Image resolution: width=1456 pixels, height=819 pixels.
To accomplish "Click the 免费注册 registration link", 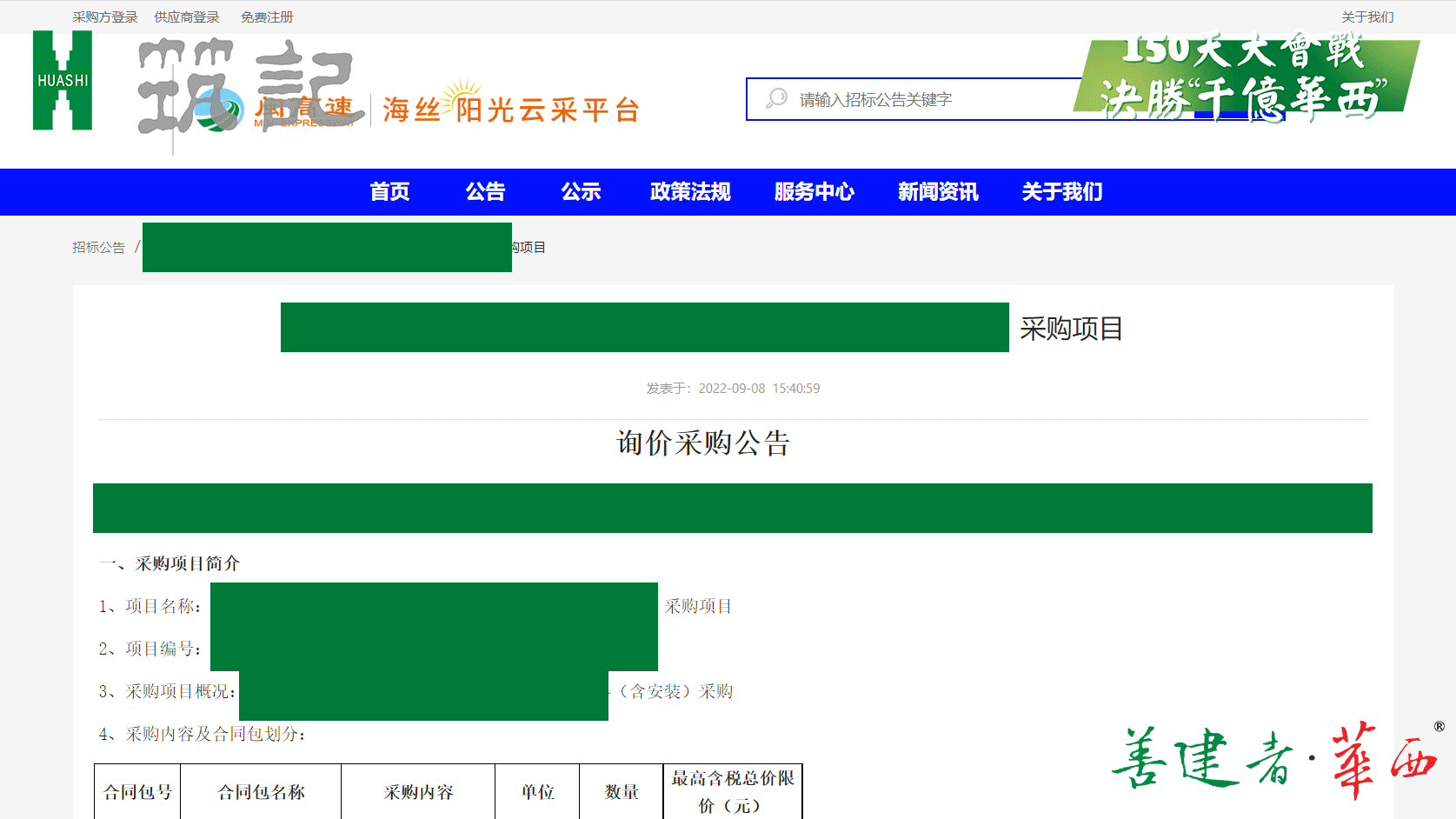I will tap(267, 17).
